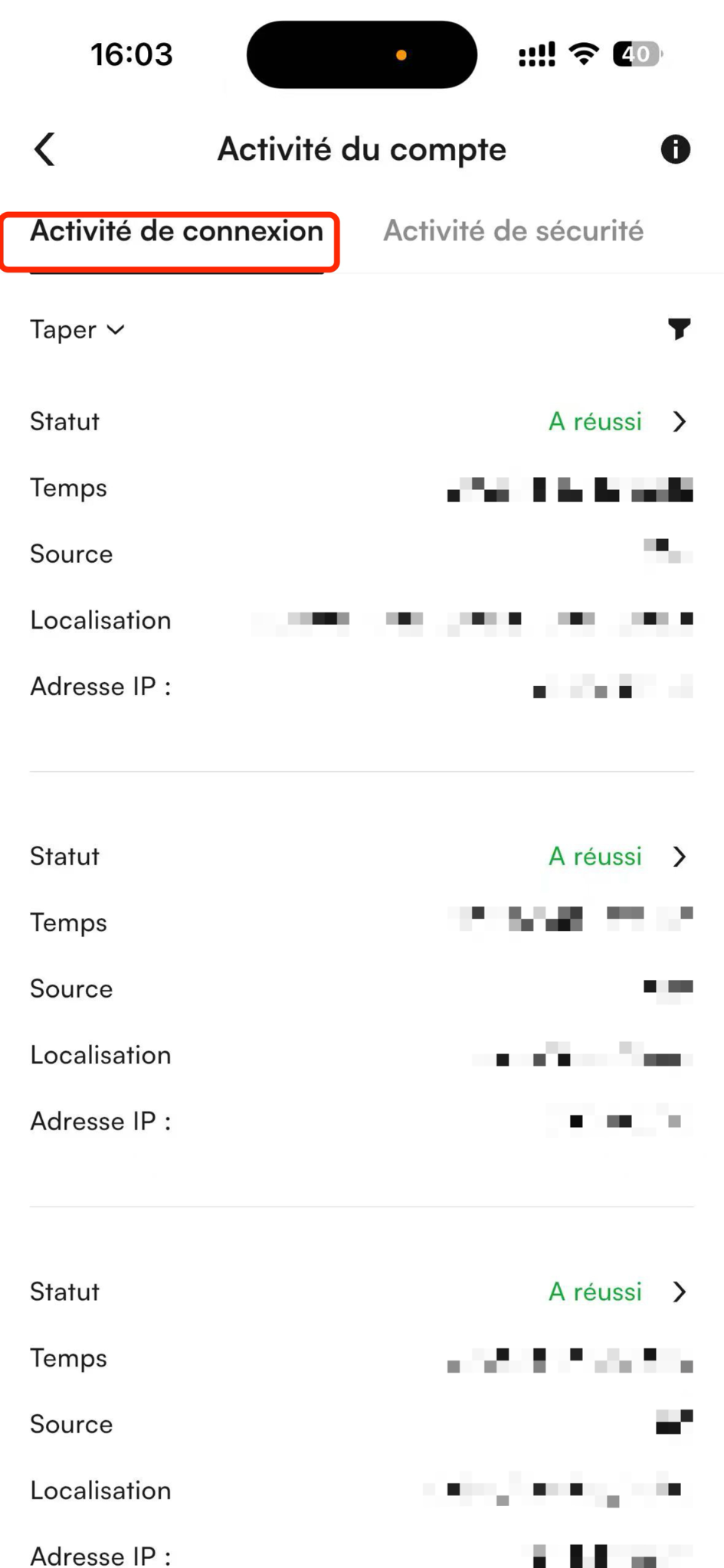The height and width of the screenshot is (1568, 724).
Task: Check the Wi-Fi status icon
Action: [x=584, y=54]
